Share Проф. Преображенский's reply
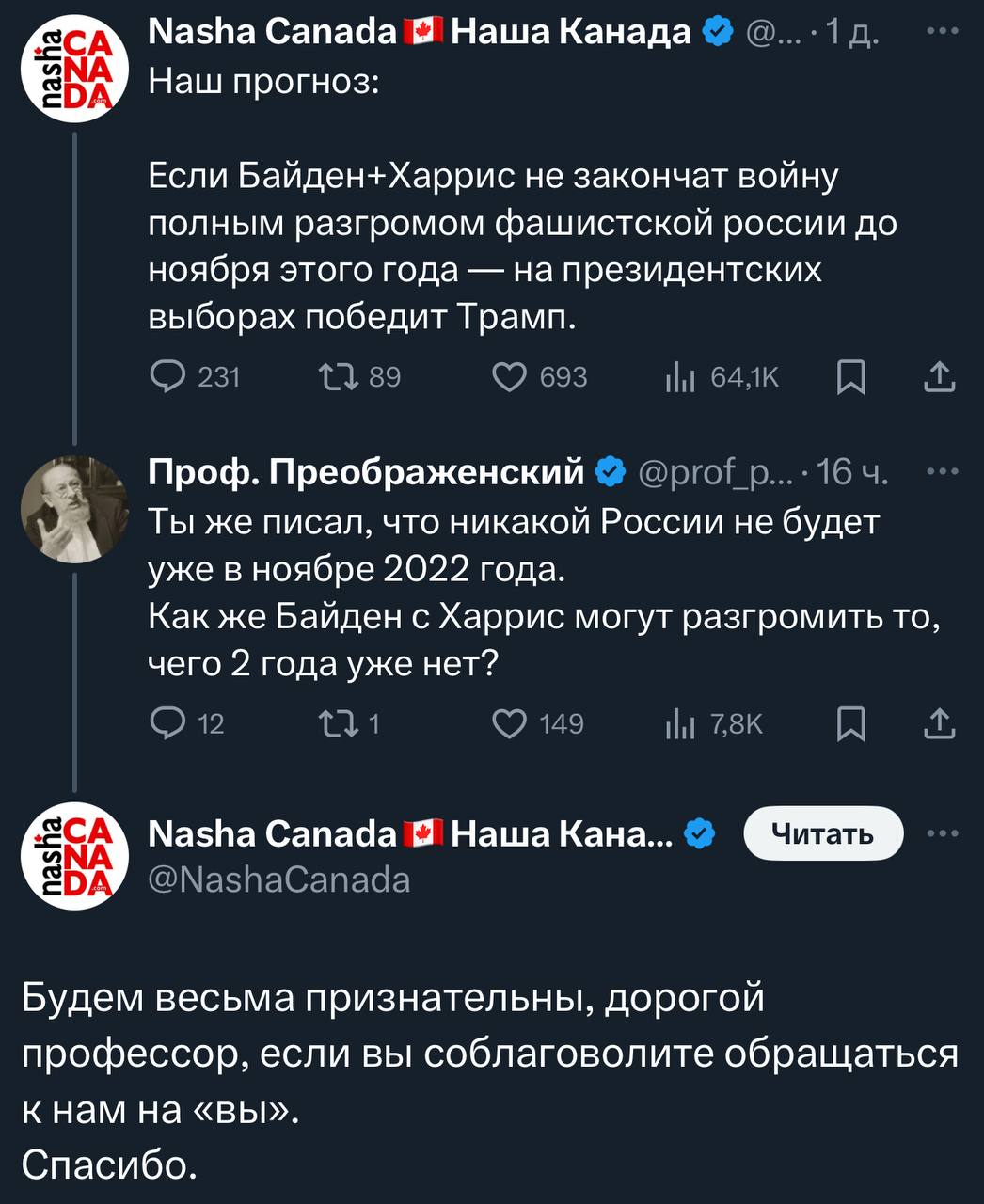 pos(940,723)
